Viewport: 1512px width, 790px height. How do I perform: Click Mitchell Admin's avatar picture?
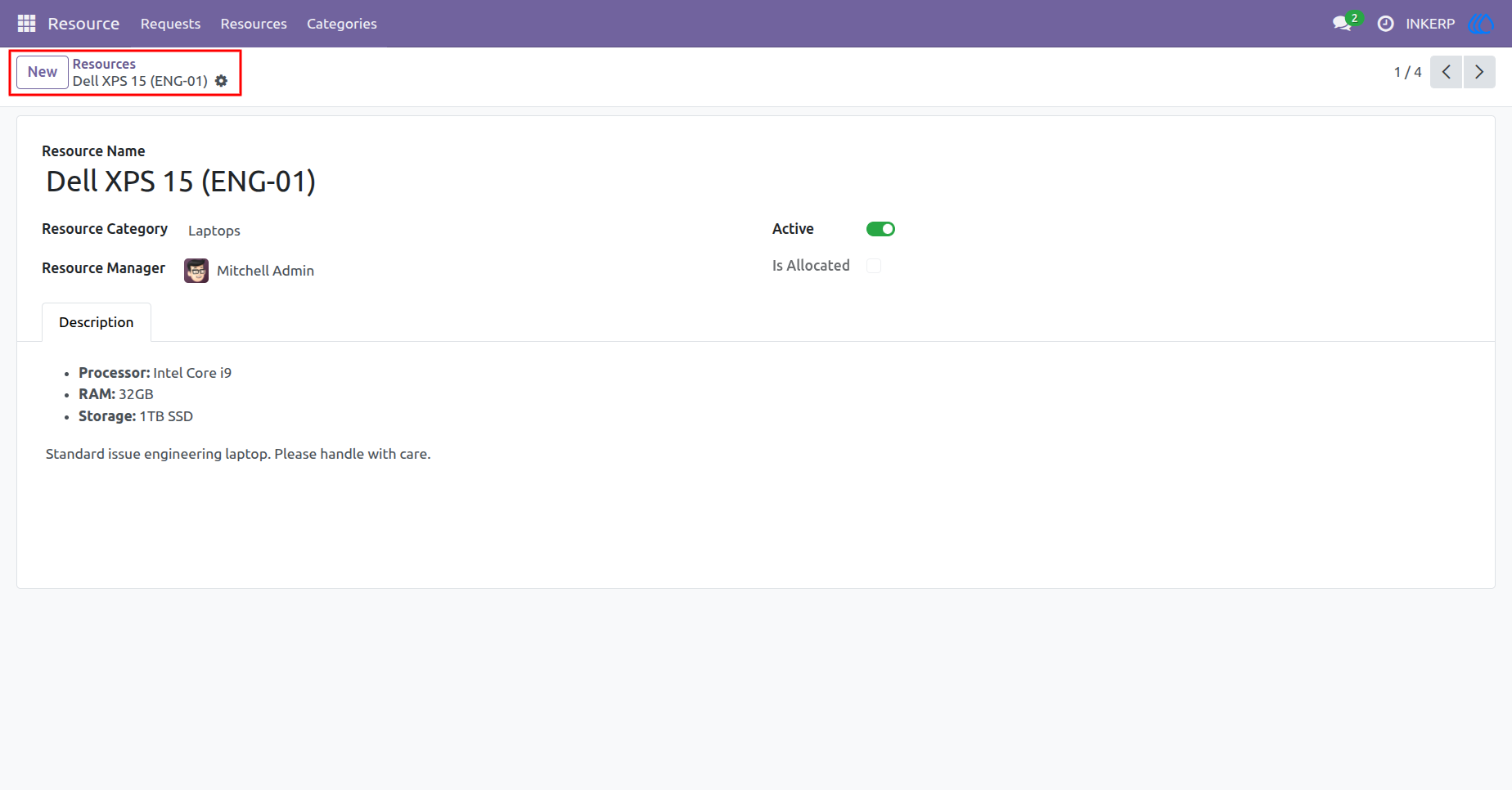pos(196,271)
